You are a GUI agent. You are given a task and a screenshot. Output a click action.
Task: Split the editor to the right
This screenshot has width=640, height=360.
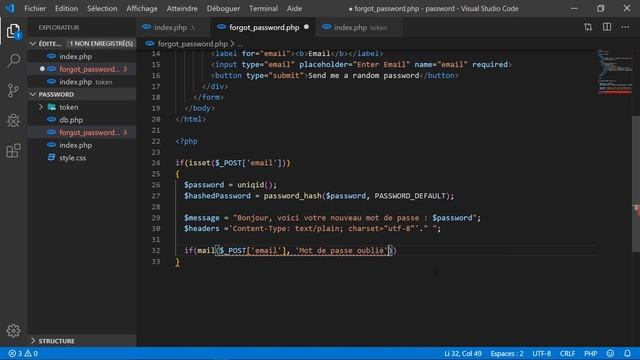pyautogui.click(x=607, y=27)
